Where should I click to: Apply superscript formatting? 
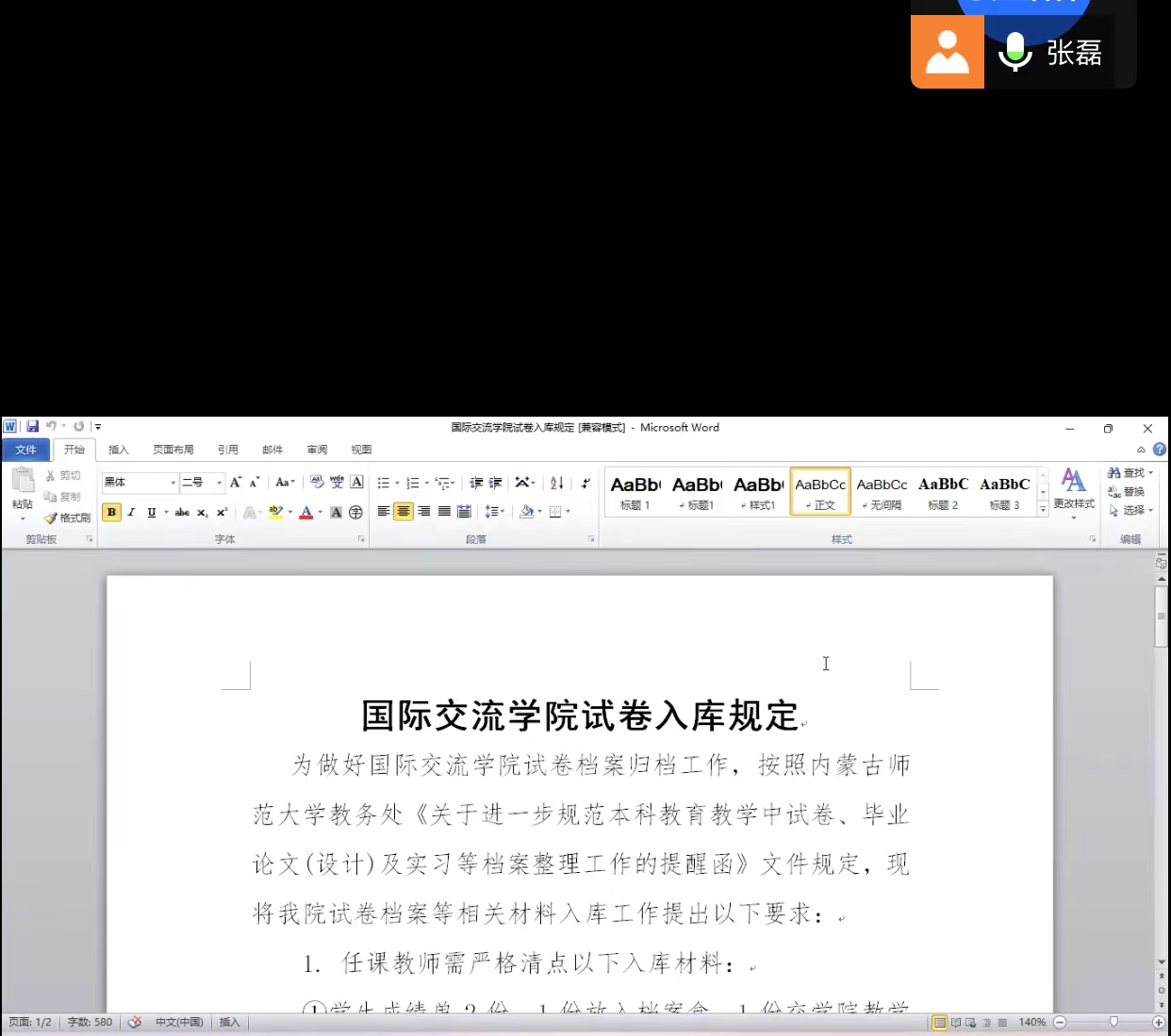(223, 513)
